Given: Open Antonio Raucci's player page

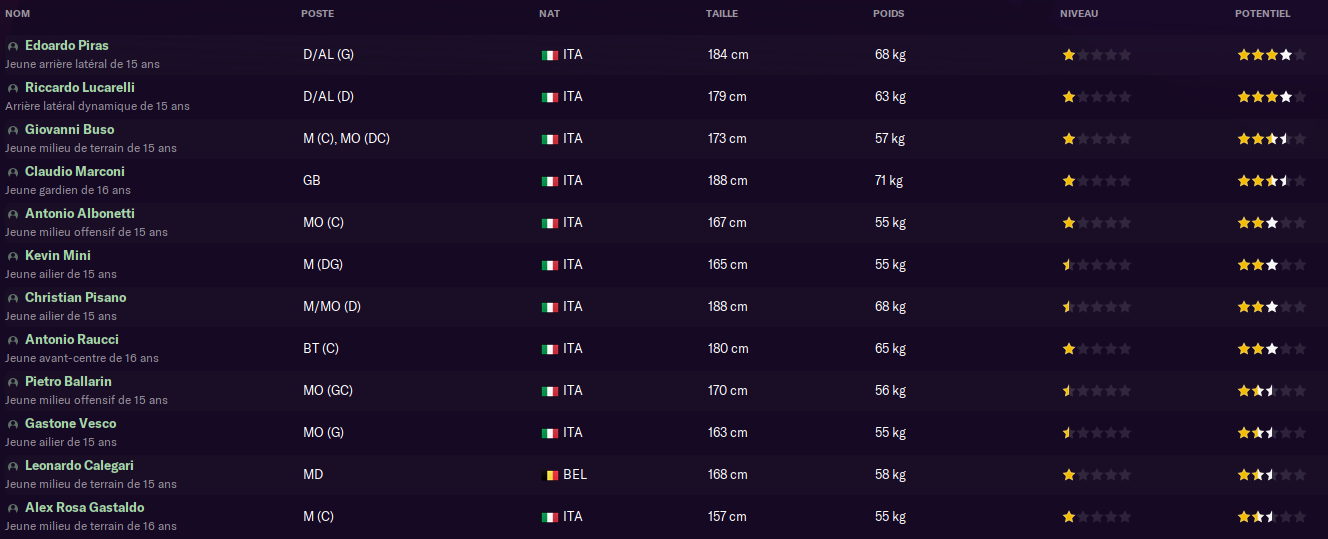Looking at the screenshot, I should [x=72, y=340].
